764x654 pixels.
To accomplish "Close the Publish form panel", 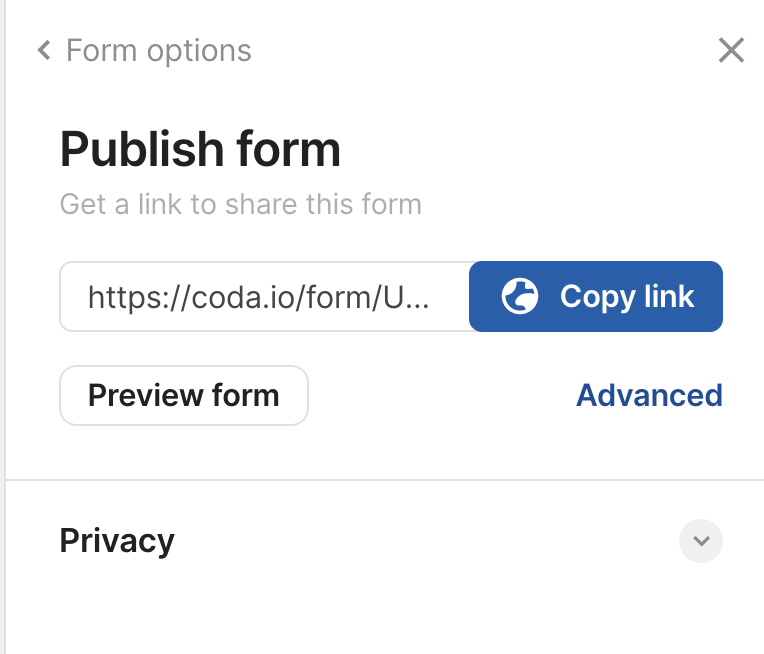I will tap(731, 50).
